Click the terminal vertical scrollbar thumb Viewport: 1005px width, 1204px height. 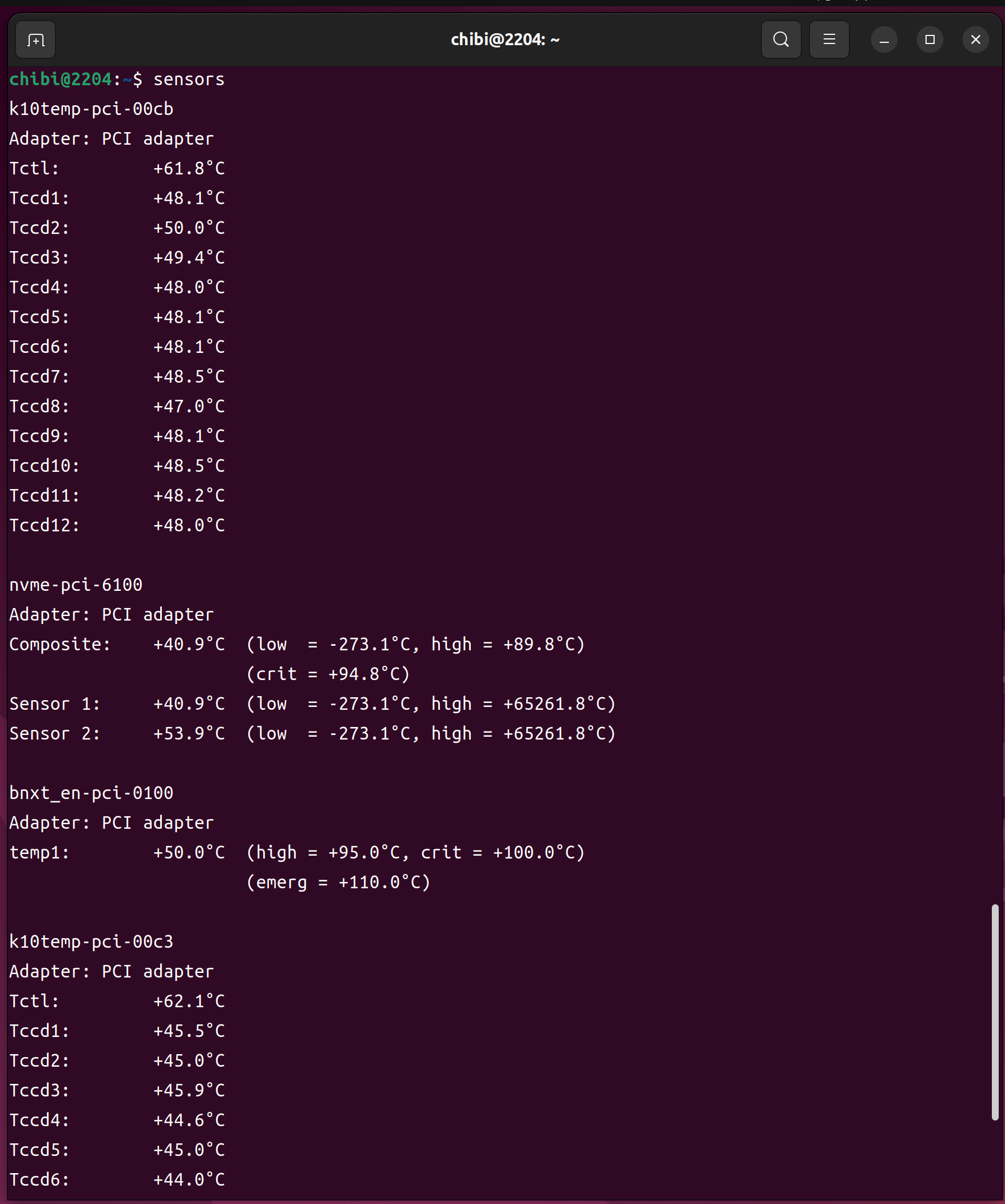pos(995,1012)
